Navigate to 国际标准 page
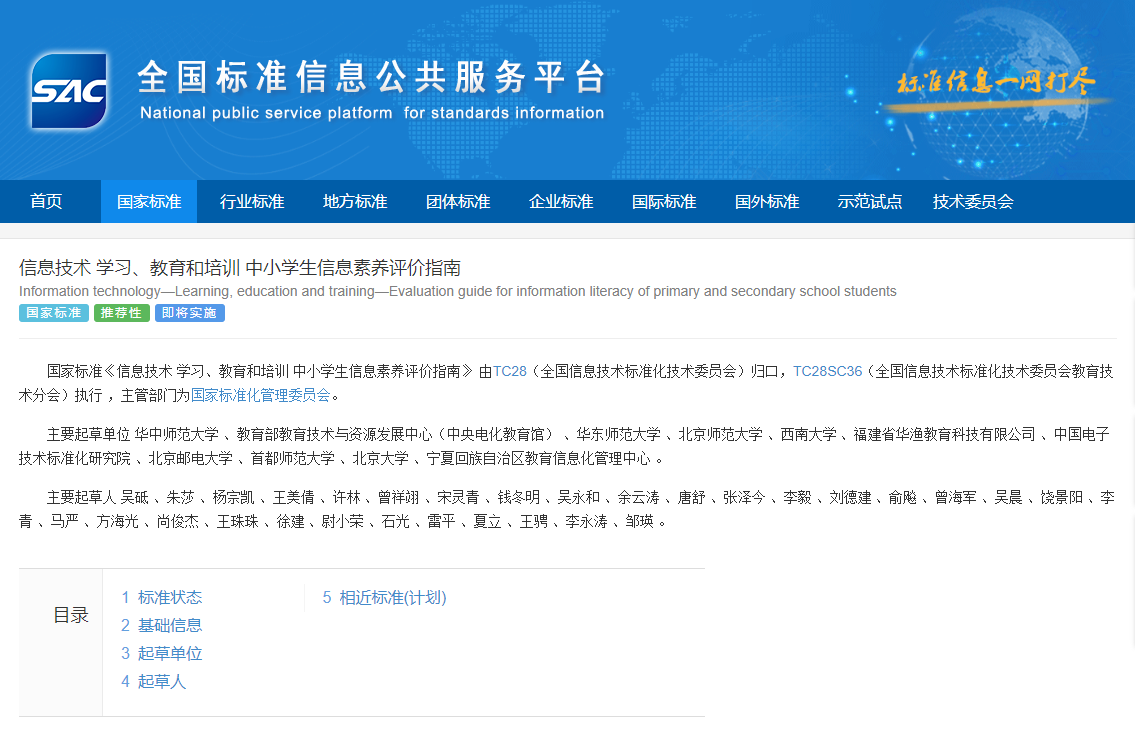 664,202
